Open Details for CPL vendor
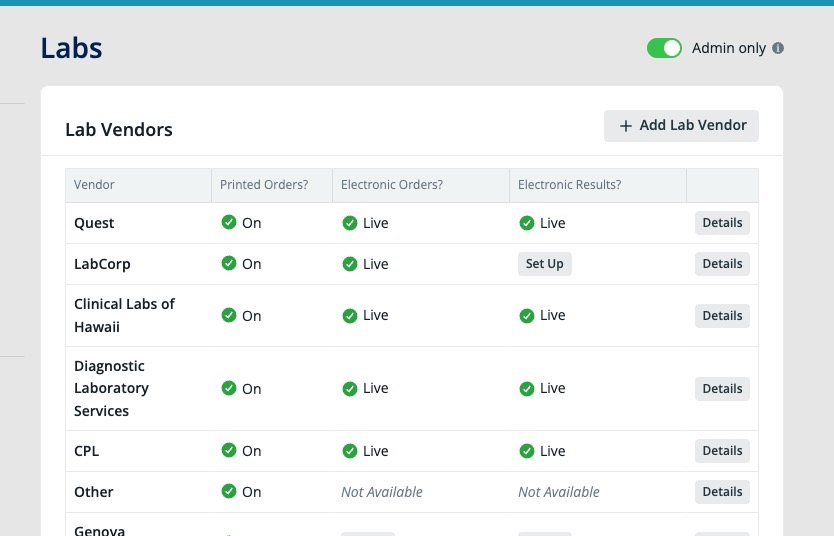Image resolution: width=834 pixels, height=536 pixels. click(x=722, y=451)
